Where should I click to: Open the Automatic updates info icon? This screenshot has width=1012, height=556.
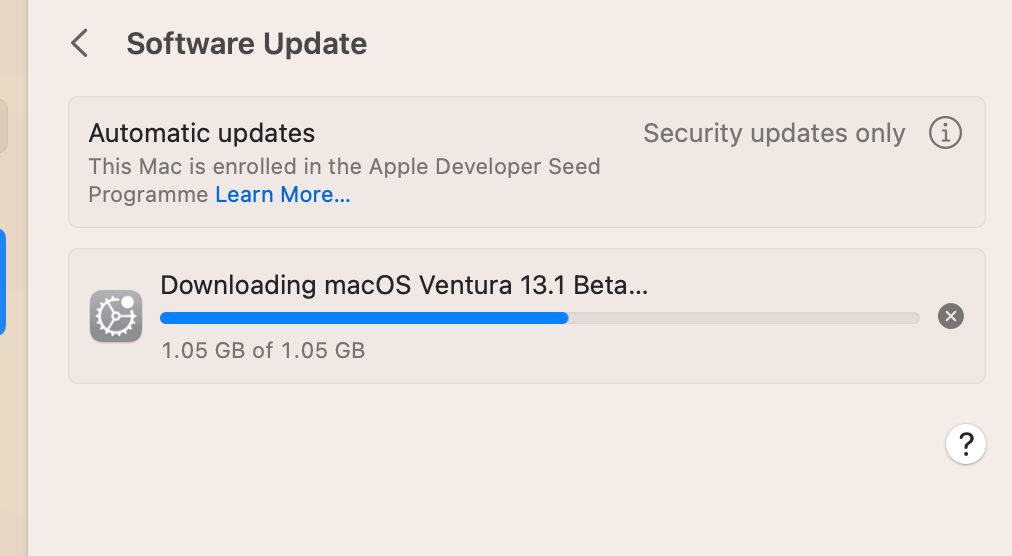pos(945,133)
